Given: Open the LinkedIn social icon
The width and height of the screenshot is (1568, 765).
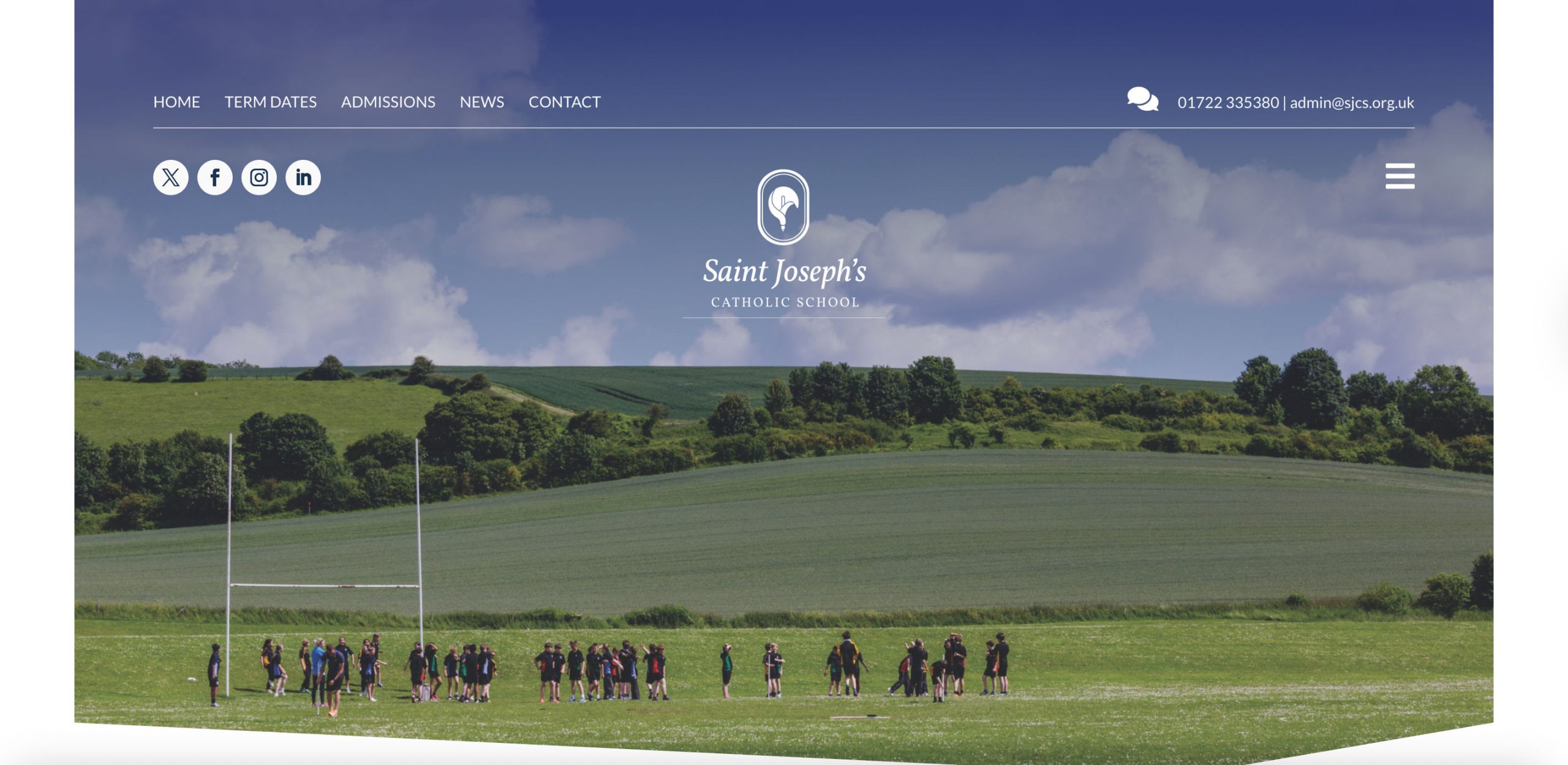Looking at the screenshot, I should pos(303,178).
